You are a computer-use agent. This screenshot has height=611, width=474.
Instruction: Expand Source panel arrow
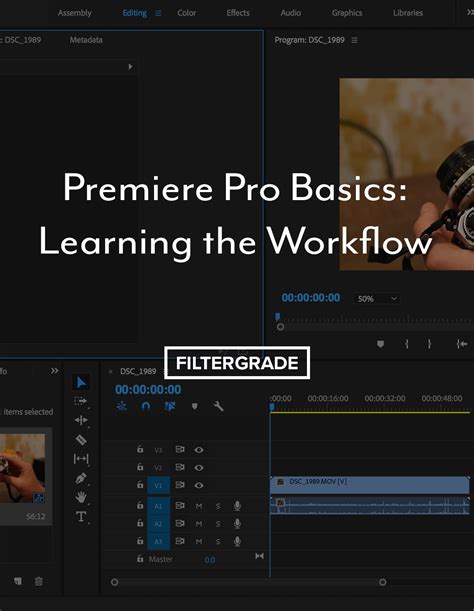130,67
